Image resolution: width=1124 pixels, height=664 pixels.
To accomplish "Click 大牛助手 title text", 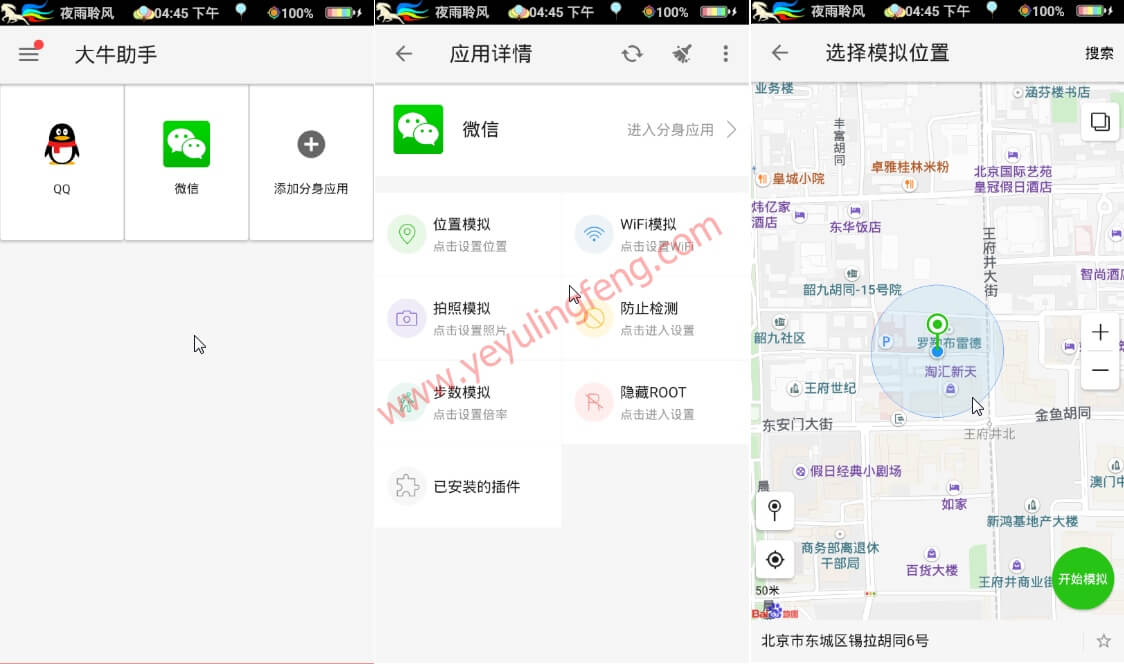I will click(x=115, y=54).
